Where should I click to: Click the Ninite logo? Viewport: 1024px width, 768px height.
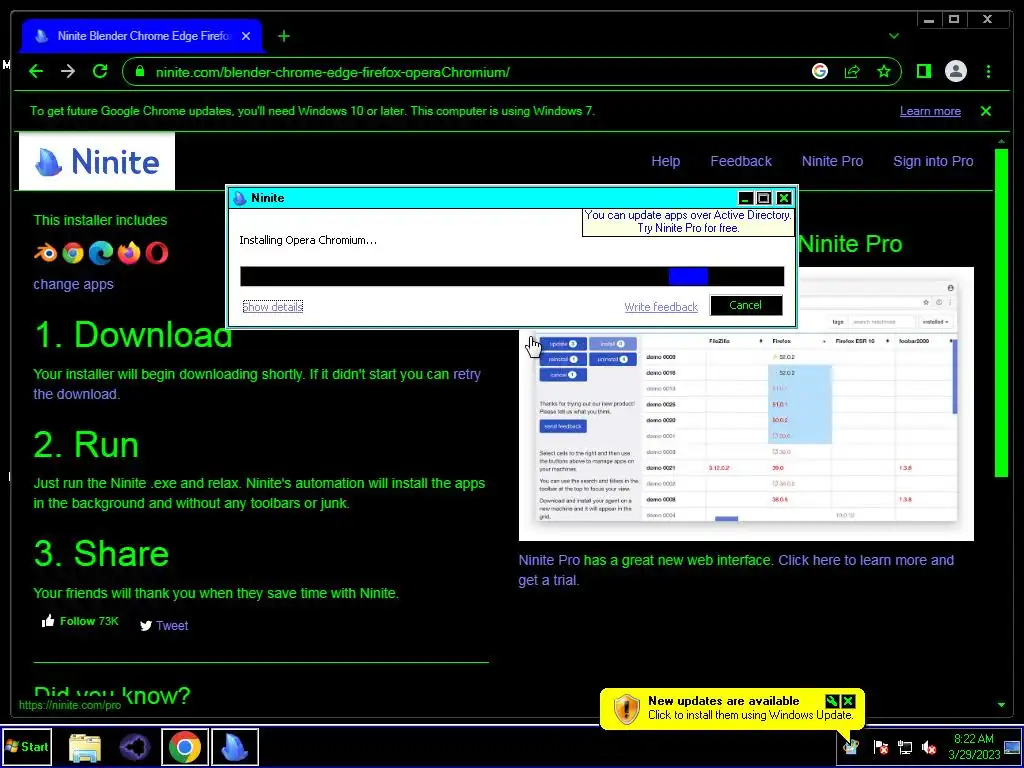point(97,161)
